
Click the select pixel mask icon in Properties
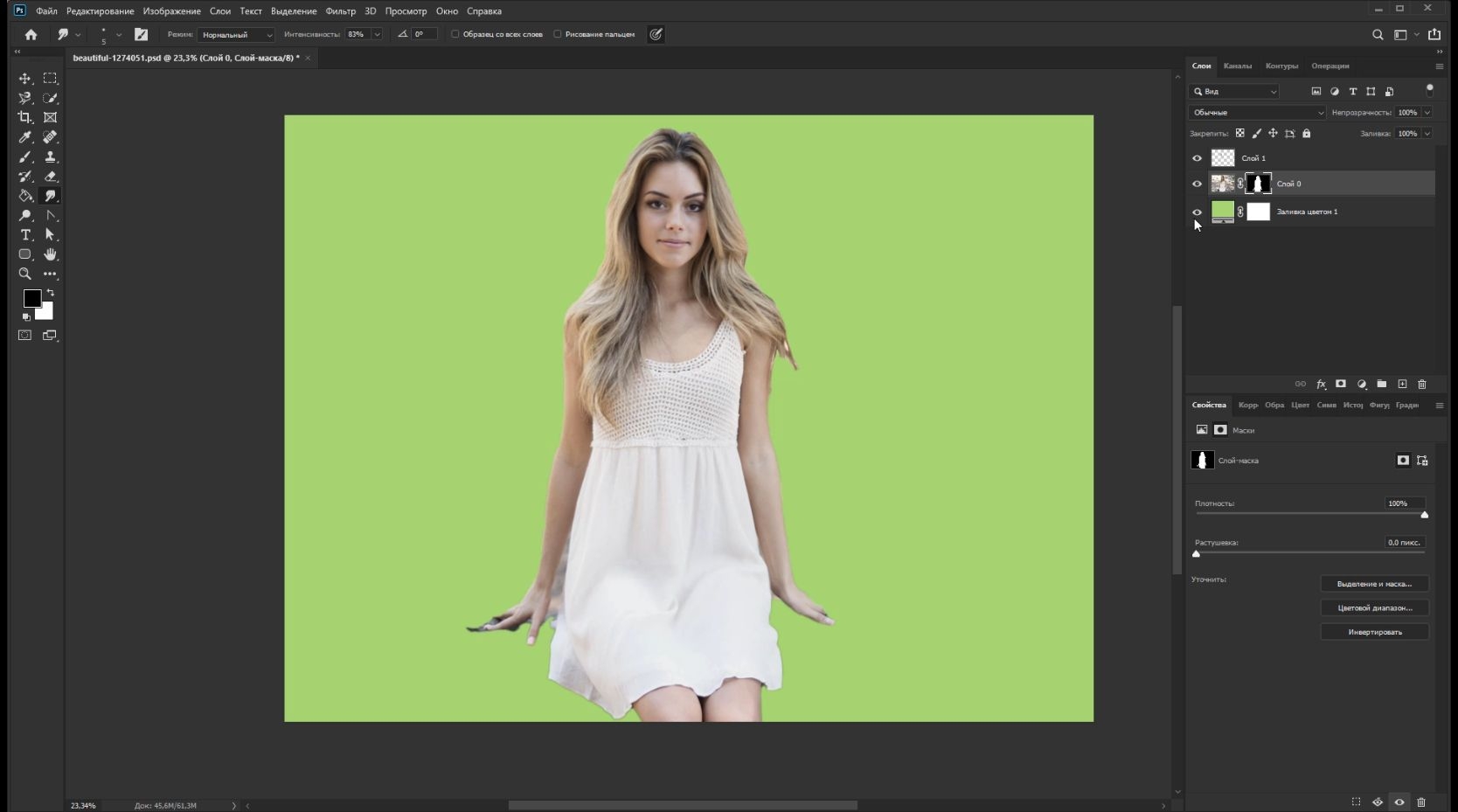pyautogui.click(x=1403, y=461)
